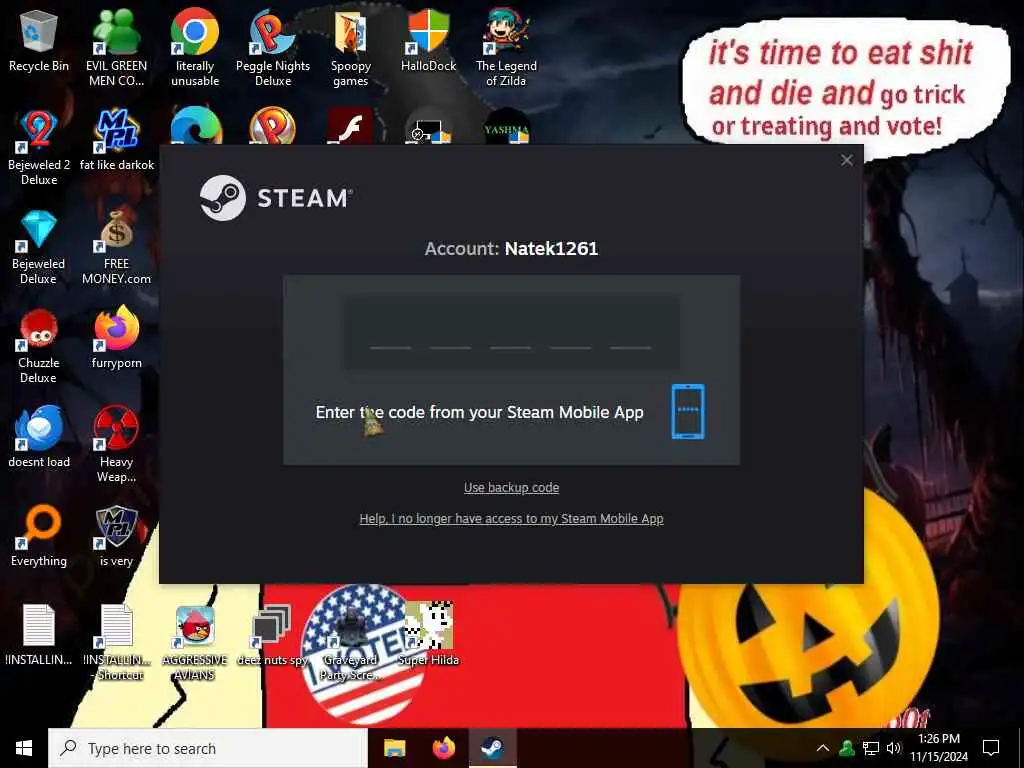
Task: Close the Steam login dialog
Action: tap(846, 160)
